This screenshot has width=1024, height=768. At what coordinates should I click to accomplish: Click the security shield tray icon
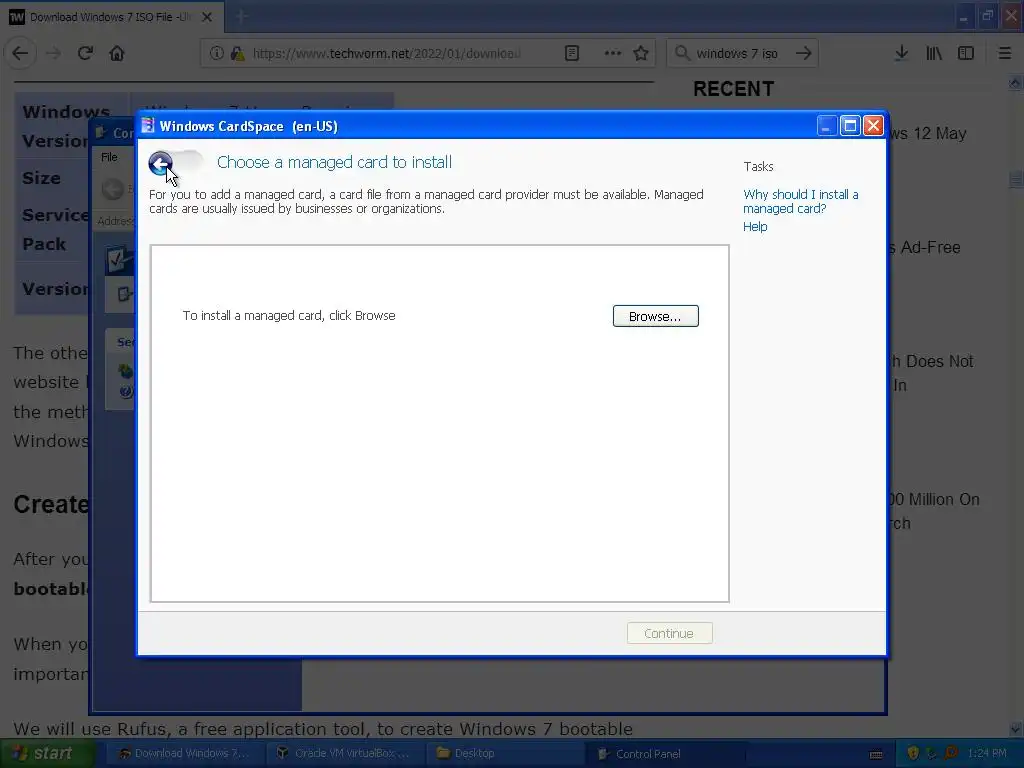tap(913, 754)
